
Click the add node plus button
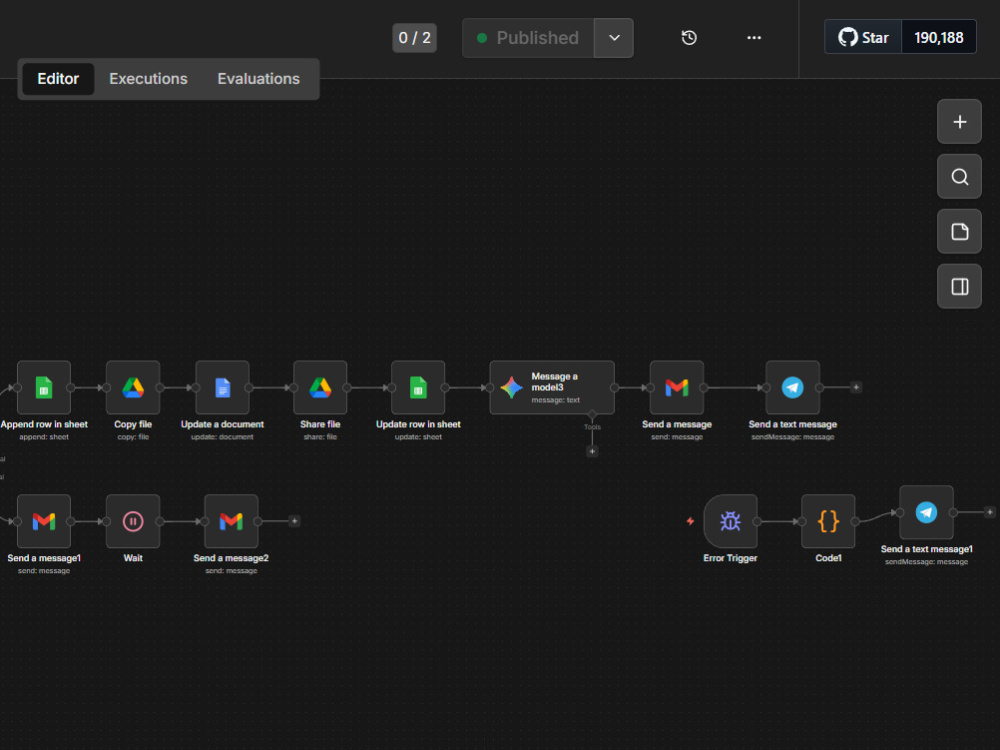tap(959, 122)
